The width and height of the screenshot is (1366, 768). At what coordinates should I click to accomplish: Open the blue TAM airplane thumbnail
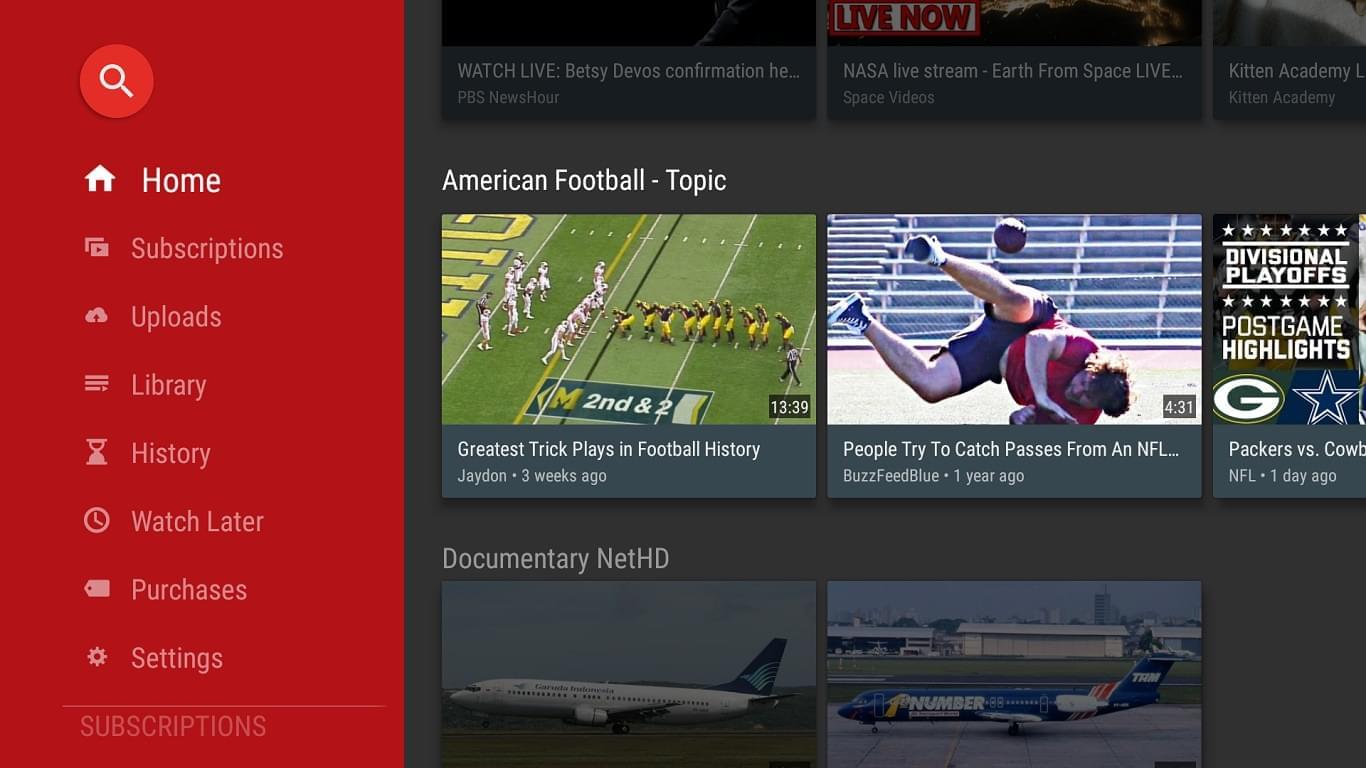click(1014, 674)
